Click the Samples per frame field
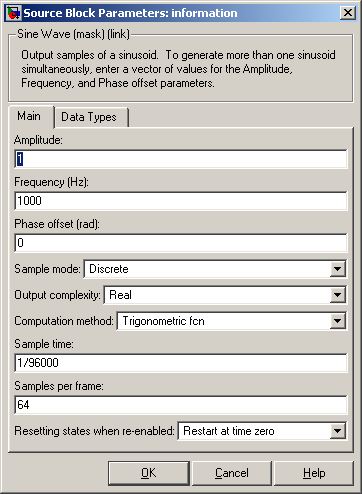Image resolution: width=362 pixels, height=494 pixels. [181, 405]
